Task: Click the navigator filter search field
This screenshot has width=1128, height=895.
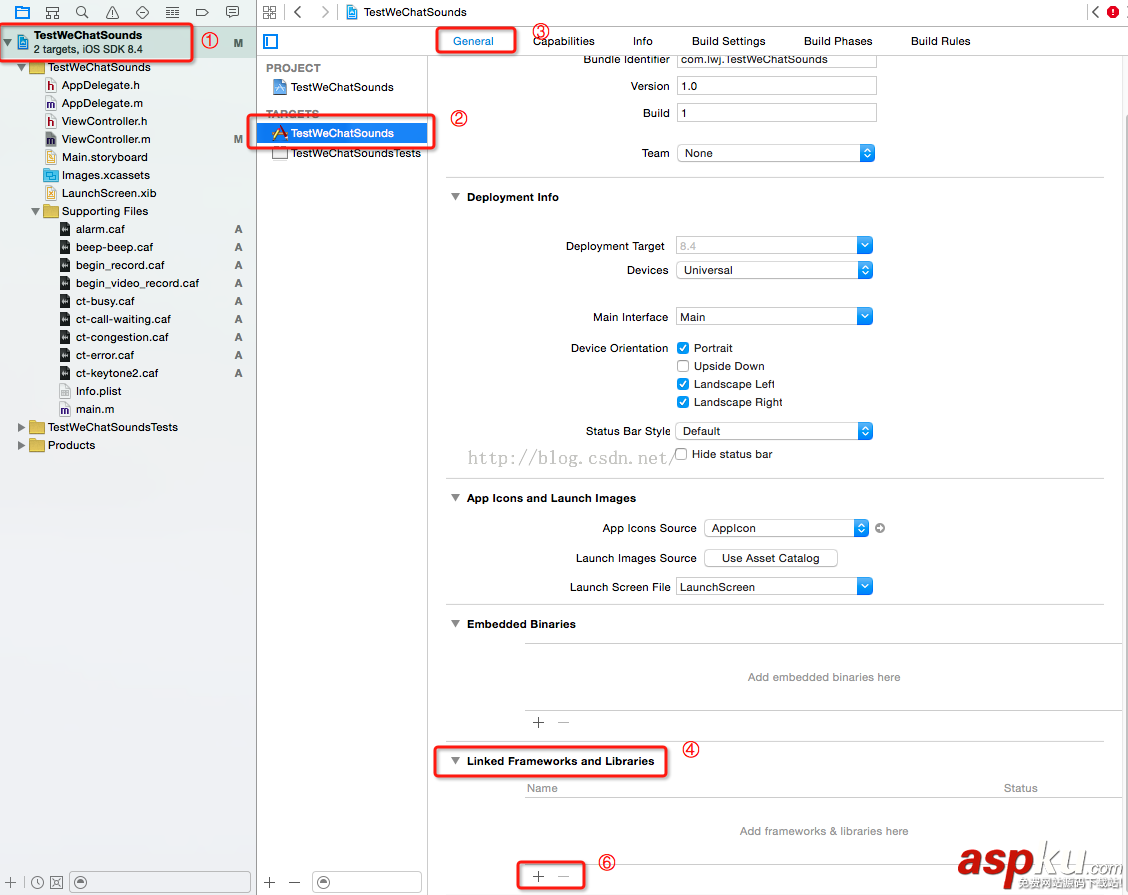Action: [160, 882]
